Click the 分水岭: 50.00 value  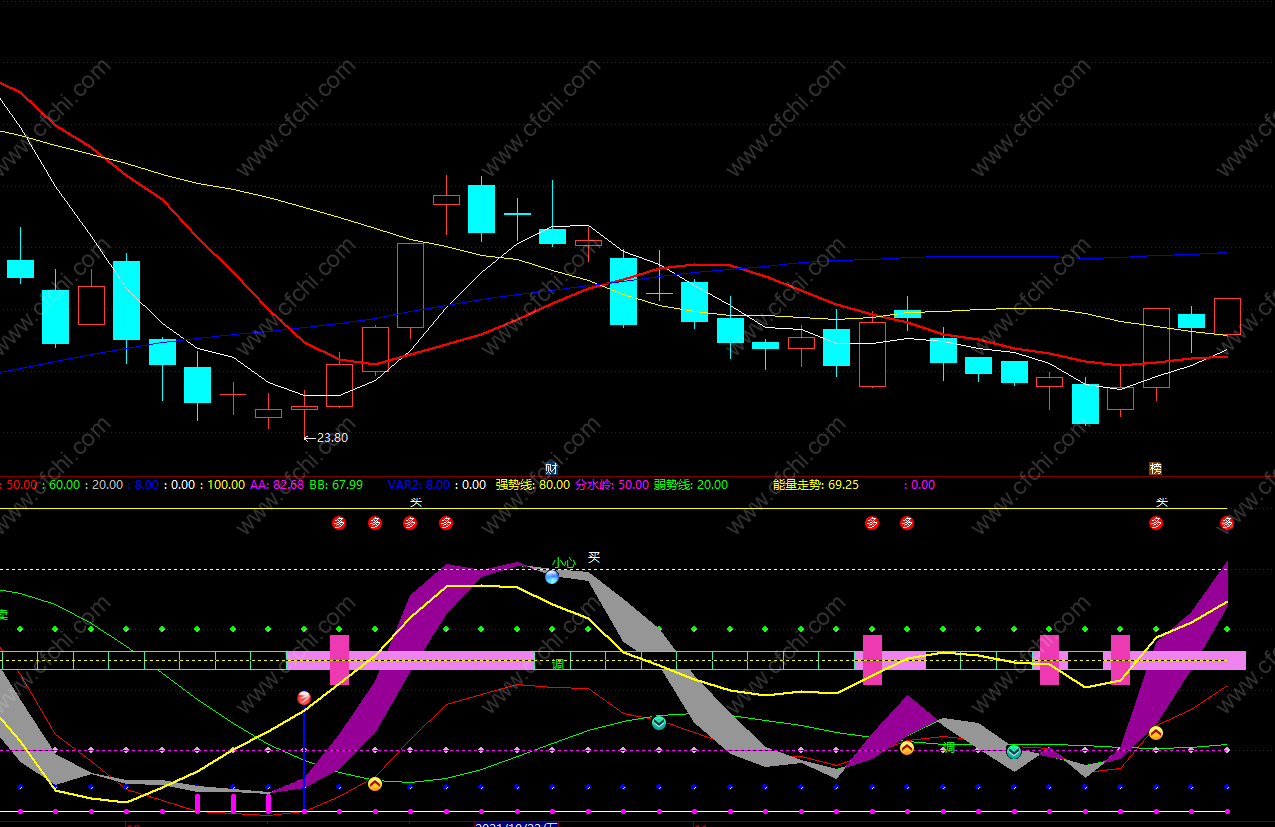(x=612, y=485)
